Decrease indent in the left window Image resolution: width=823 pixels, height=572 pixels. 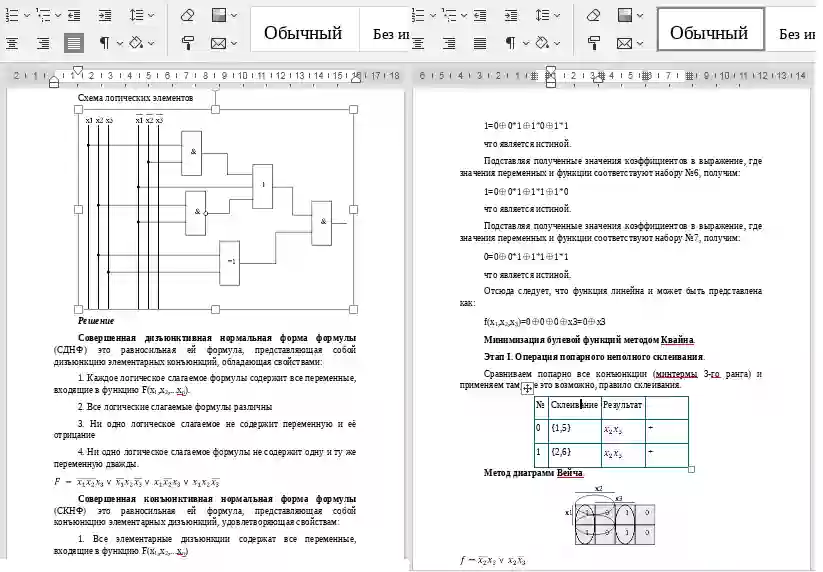coord(74,16)
